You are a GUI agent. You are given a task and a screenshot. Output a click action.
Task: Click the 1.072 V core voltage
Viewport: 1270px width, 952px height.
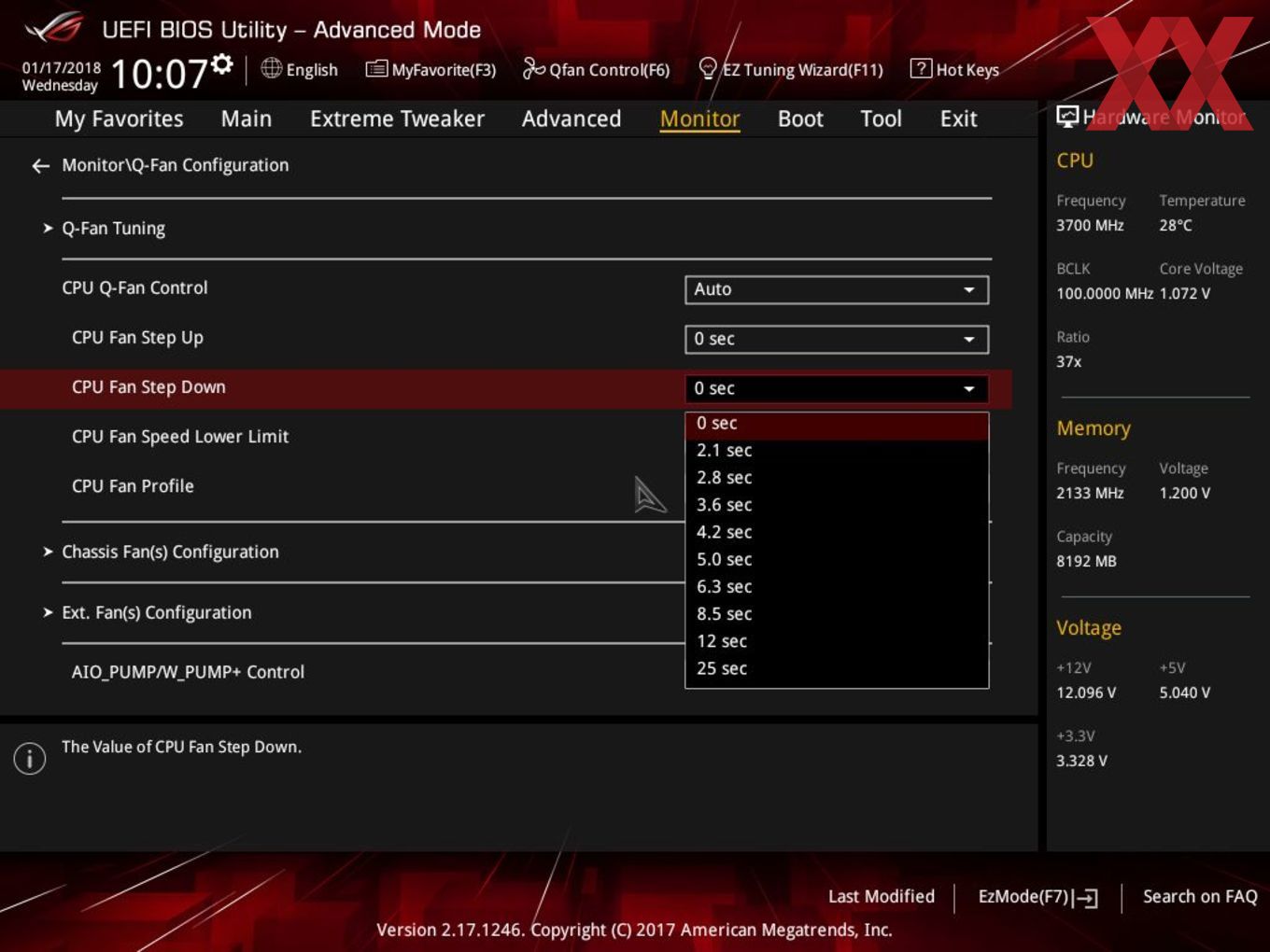tap(1185, 293)
